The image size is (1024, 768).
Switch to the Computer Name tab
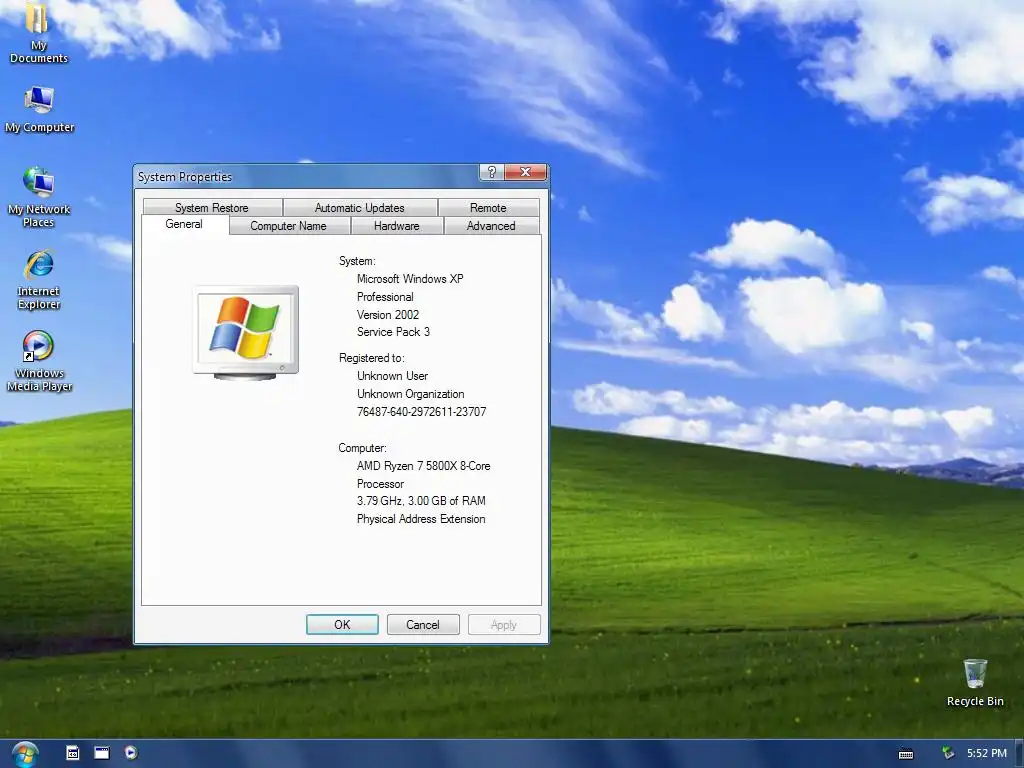pyautogui.click(x=289, y=226)
